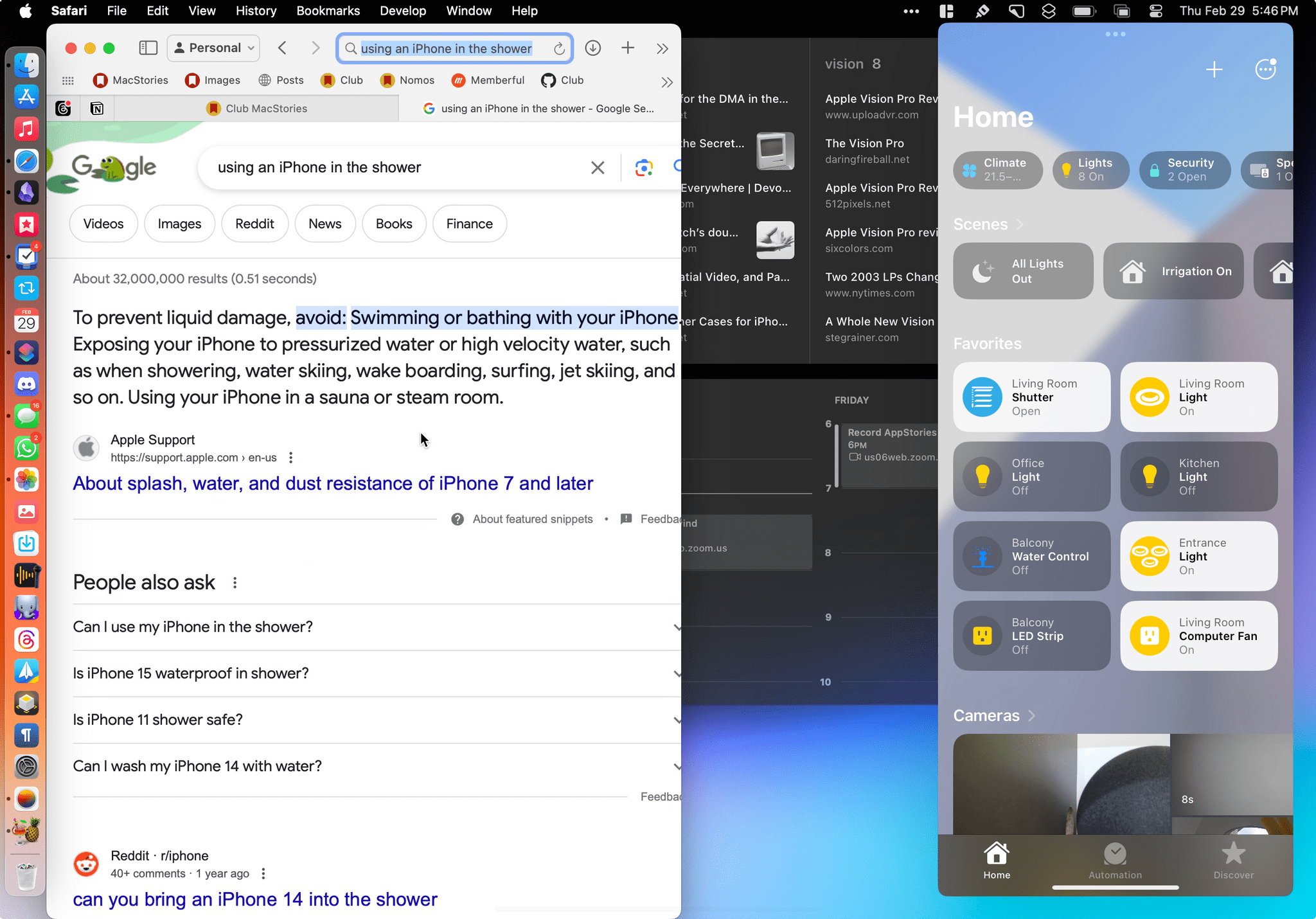Open Cameras section in Home
1316x919 pixels.
click(994, 716)
